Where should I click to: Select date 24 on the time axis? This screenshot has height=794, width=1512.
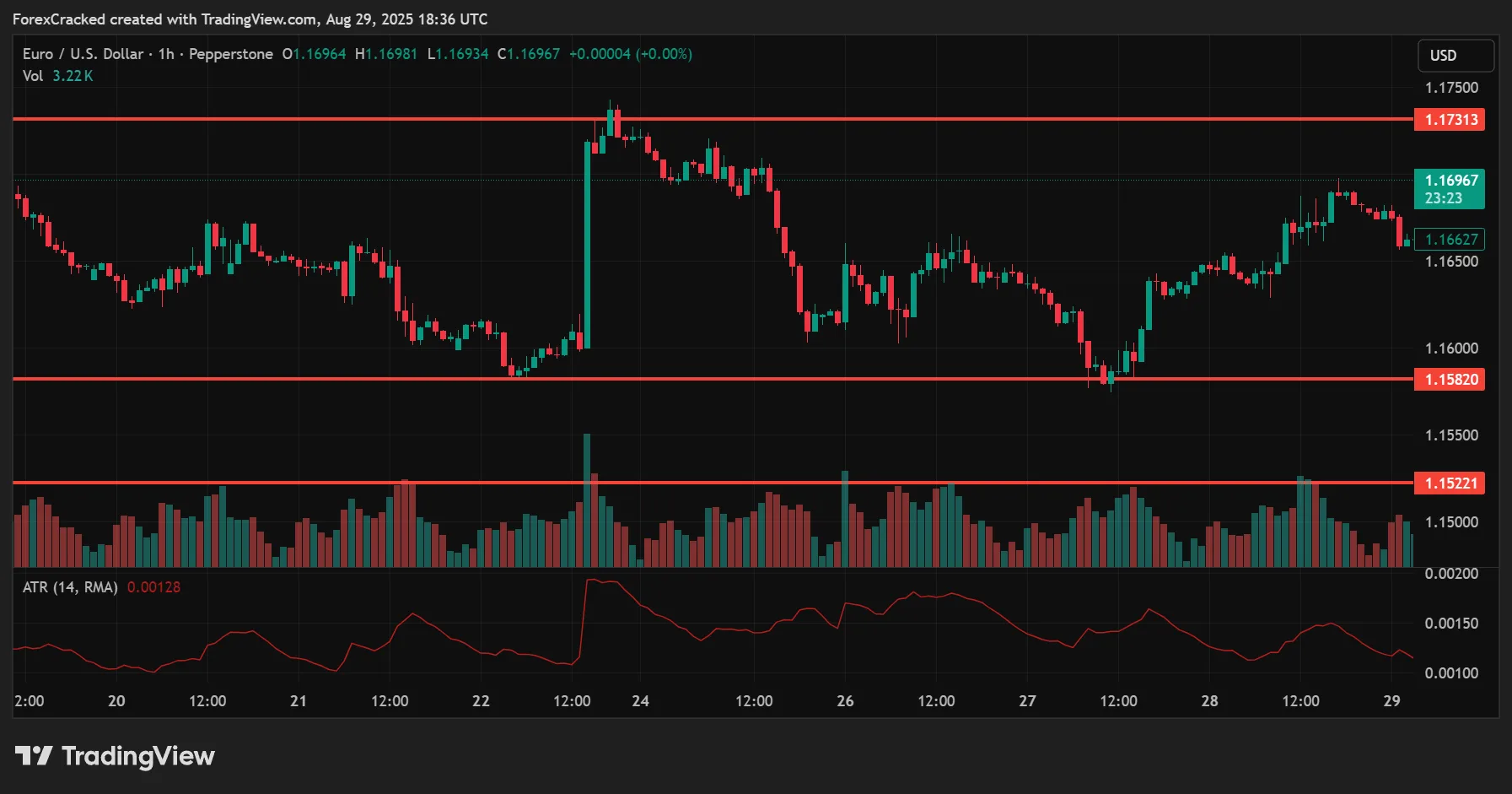tap(641, 701)
